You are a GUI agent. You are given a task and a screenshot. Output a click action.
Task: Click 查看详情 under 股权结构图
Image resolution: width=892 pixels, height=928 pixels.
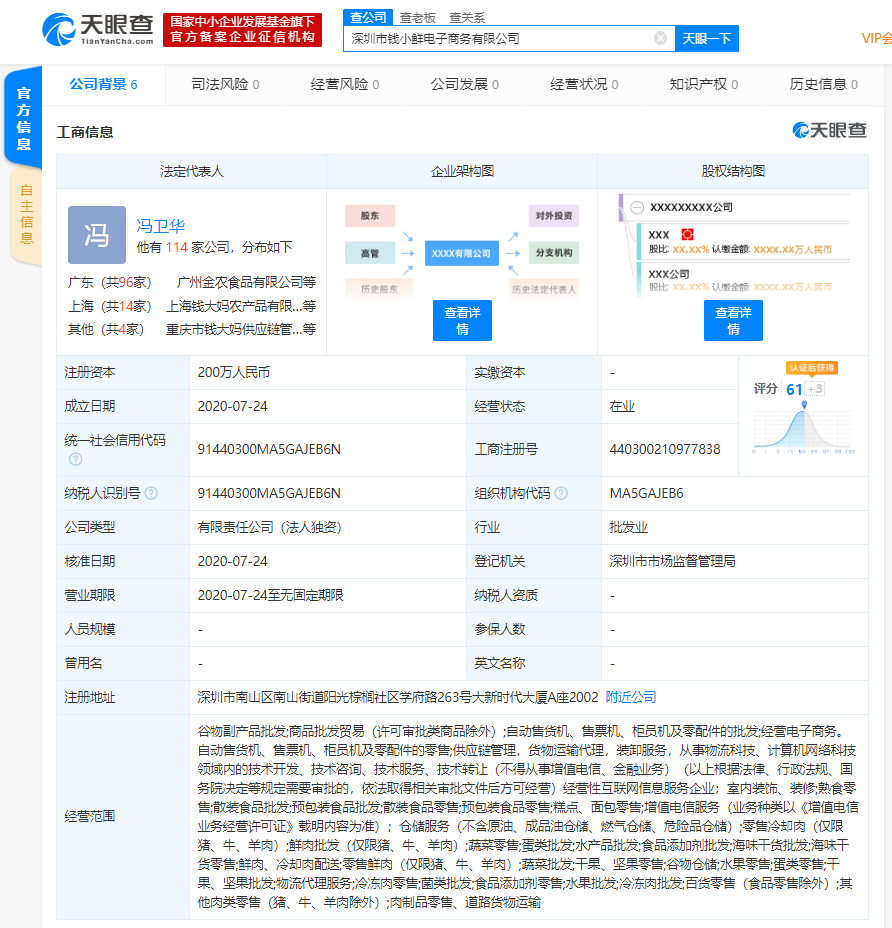tap(733, 321)
